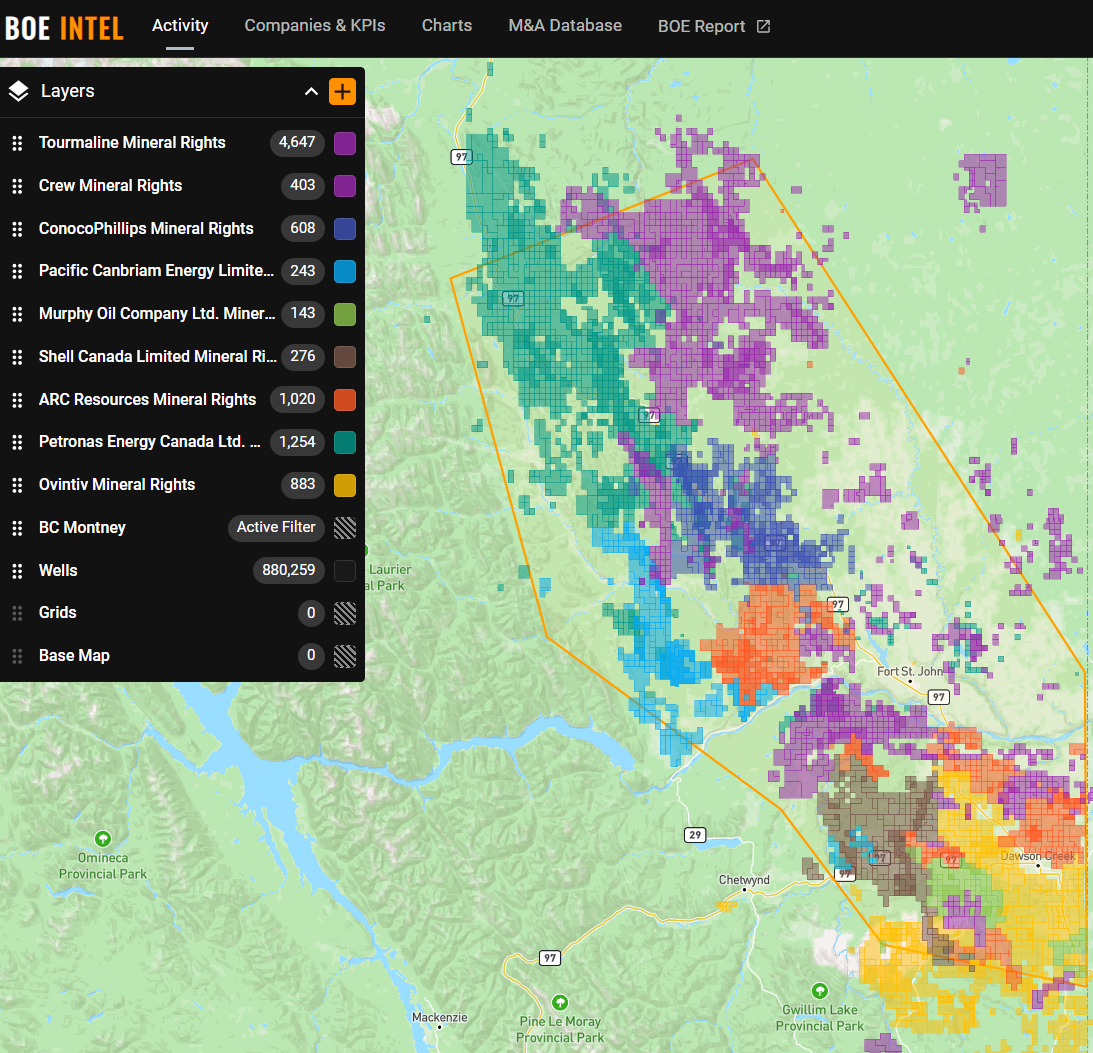Collapse the Layers panel chevron
This screenshot has height=1053, width=1093.
tap(312, 91)
